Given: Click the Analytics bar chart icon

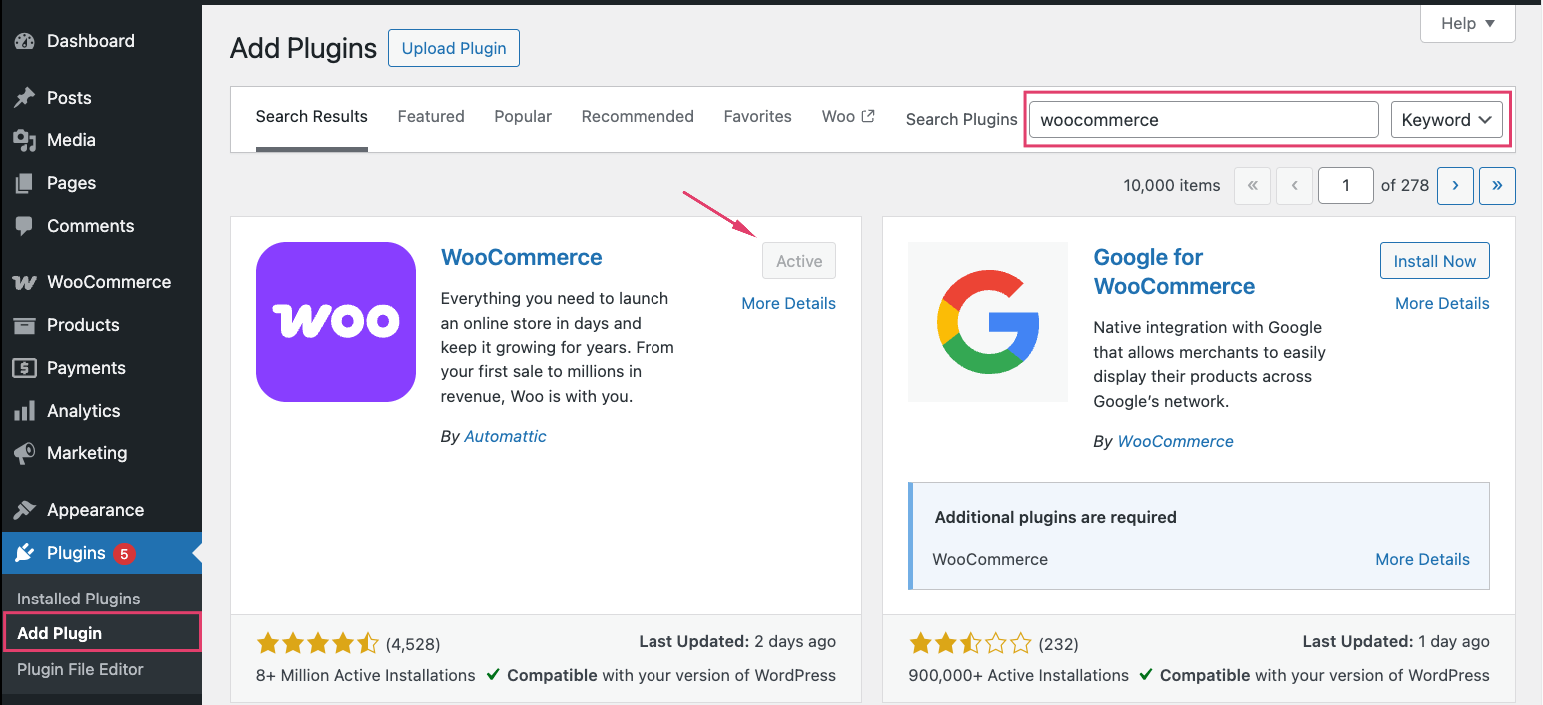Looking at the screenshot, I should tap(24, 411).
